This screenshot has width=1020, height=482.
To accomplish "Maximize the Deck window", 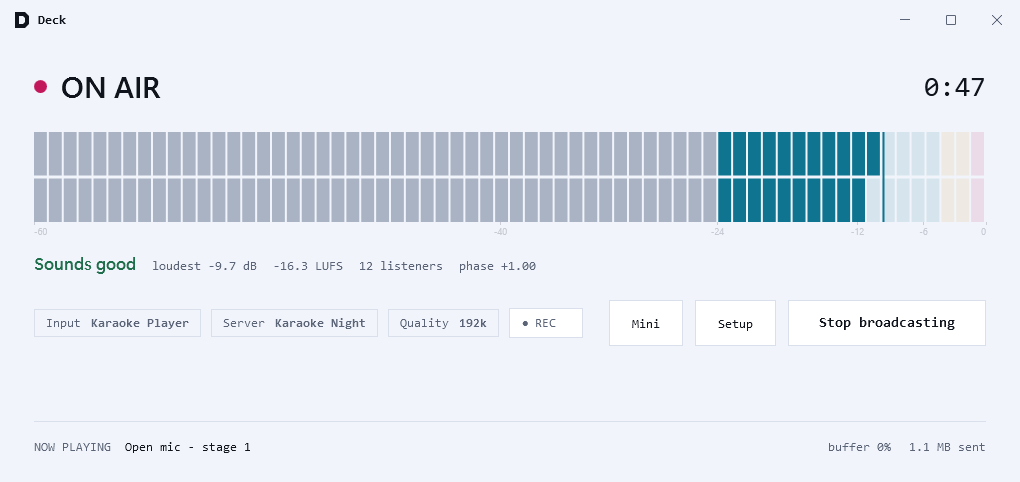I will point(951,20).
